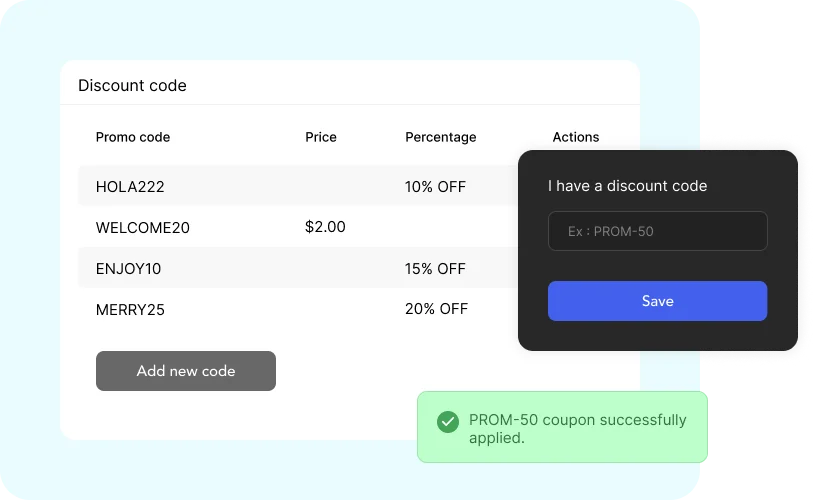Sort by the Price column header
813x500 pixels.
click(321, 137)
